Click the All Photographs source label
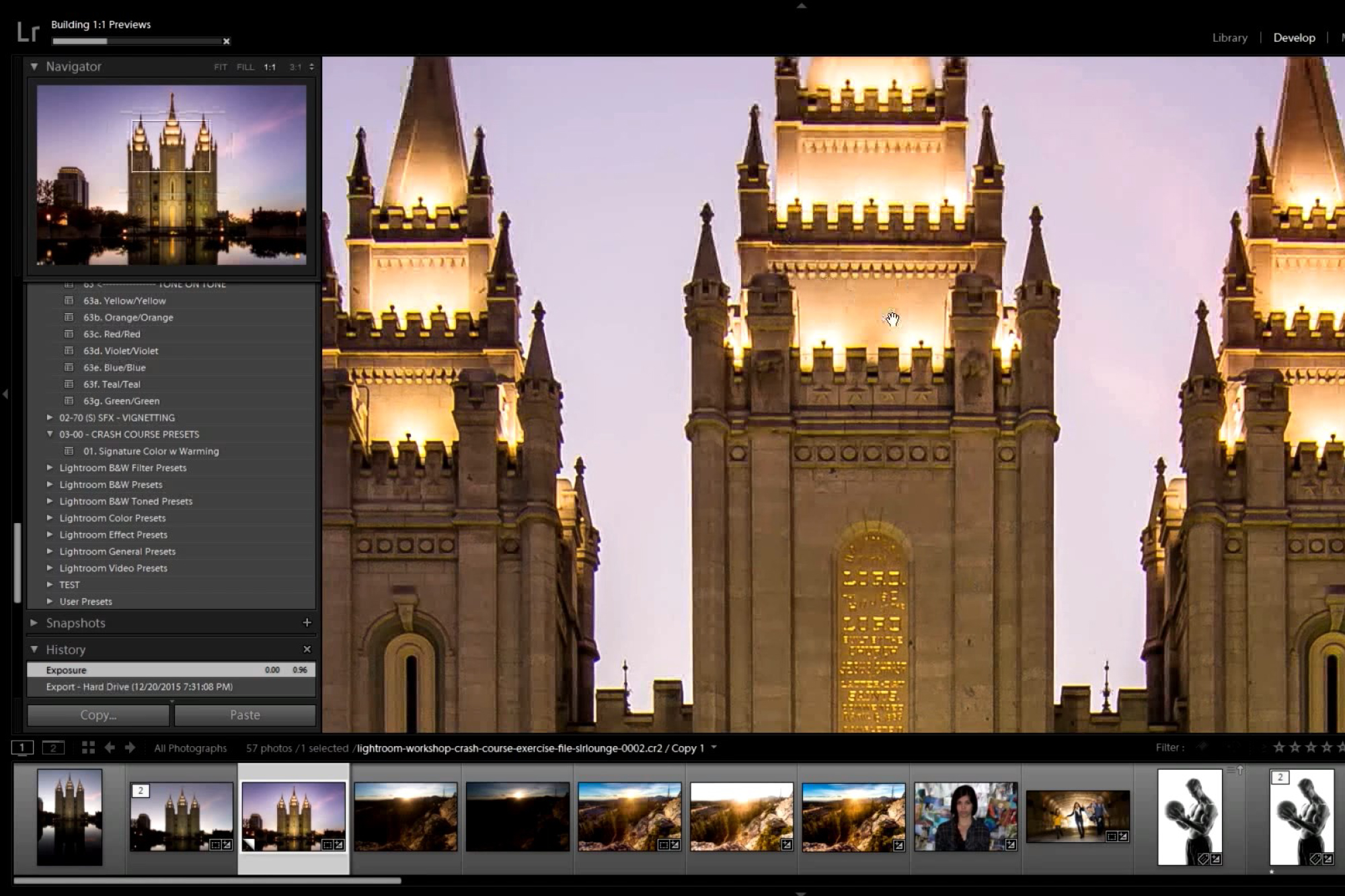1345x896 pixels. pyautogui.click(x=190, y=749)
